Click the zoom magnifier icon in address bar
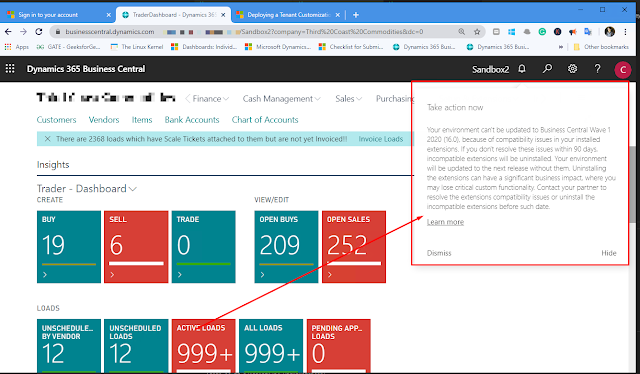 click(462, 31)
